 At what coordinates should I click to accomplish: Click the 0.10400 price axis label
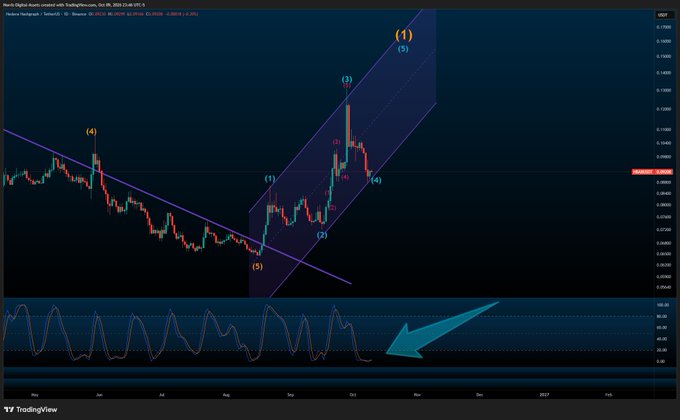click(664, 143)
